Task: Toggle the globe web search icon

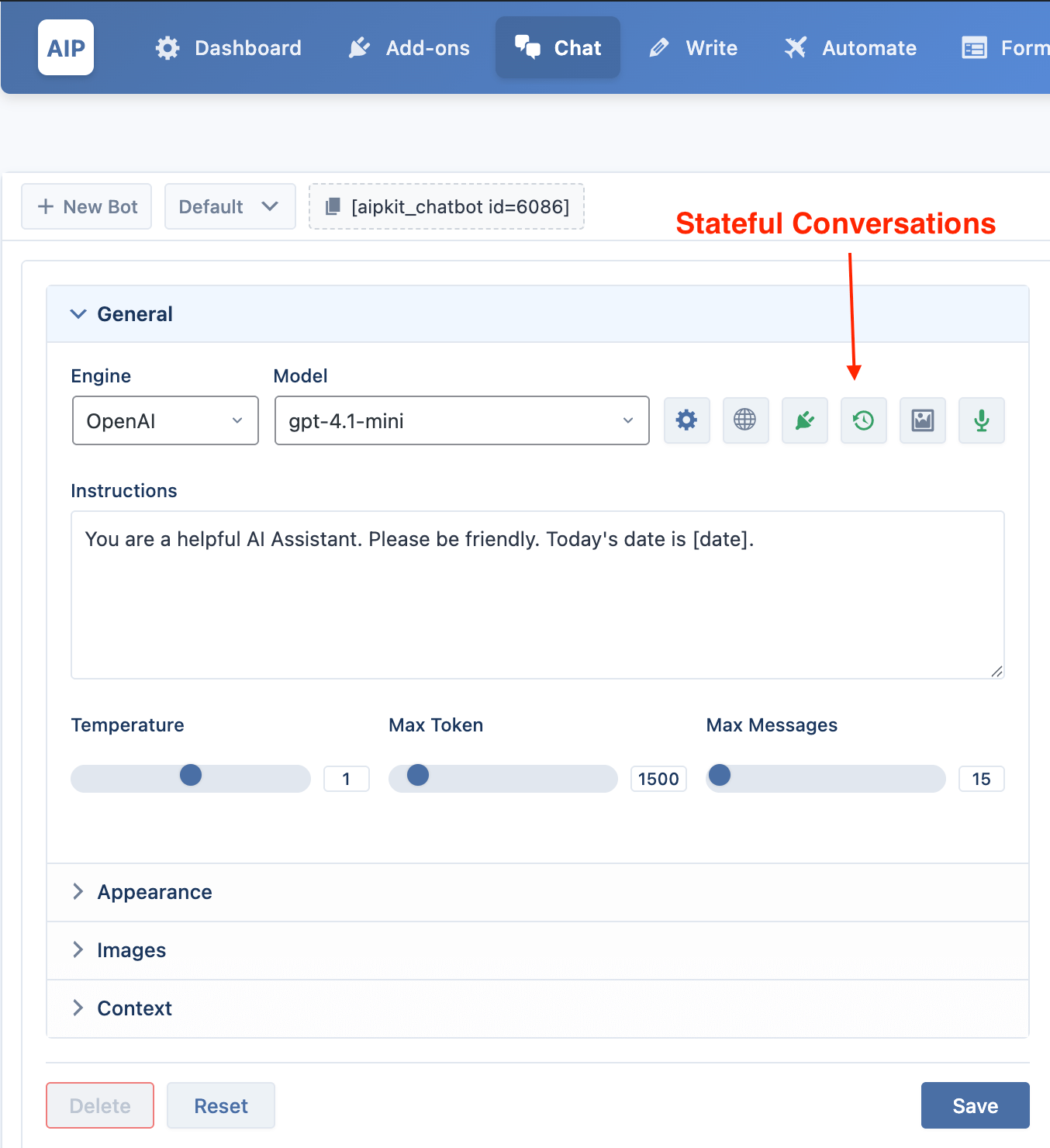Action: tap(745, 420)
